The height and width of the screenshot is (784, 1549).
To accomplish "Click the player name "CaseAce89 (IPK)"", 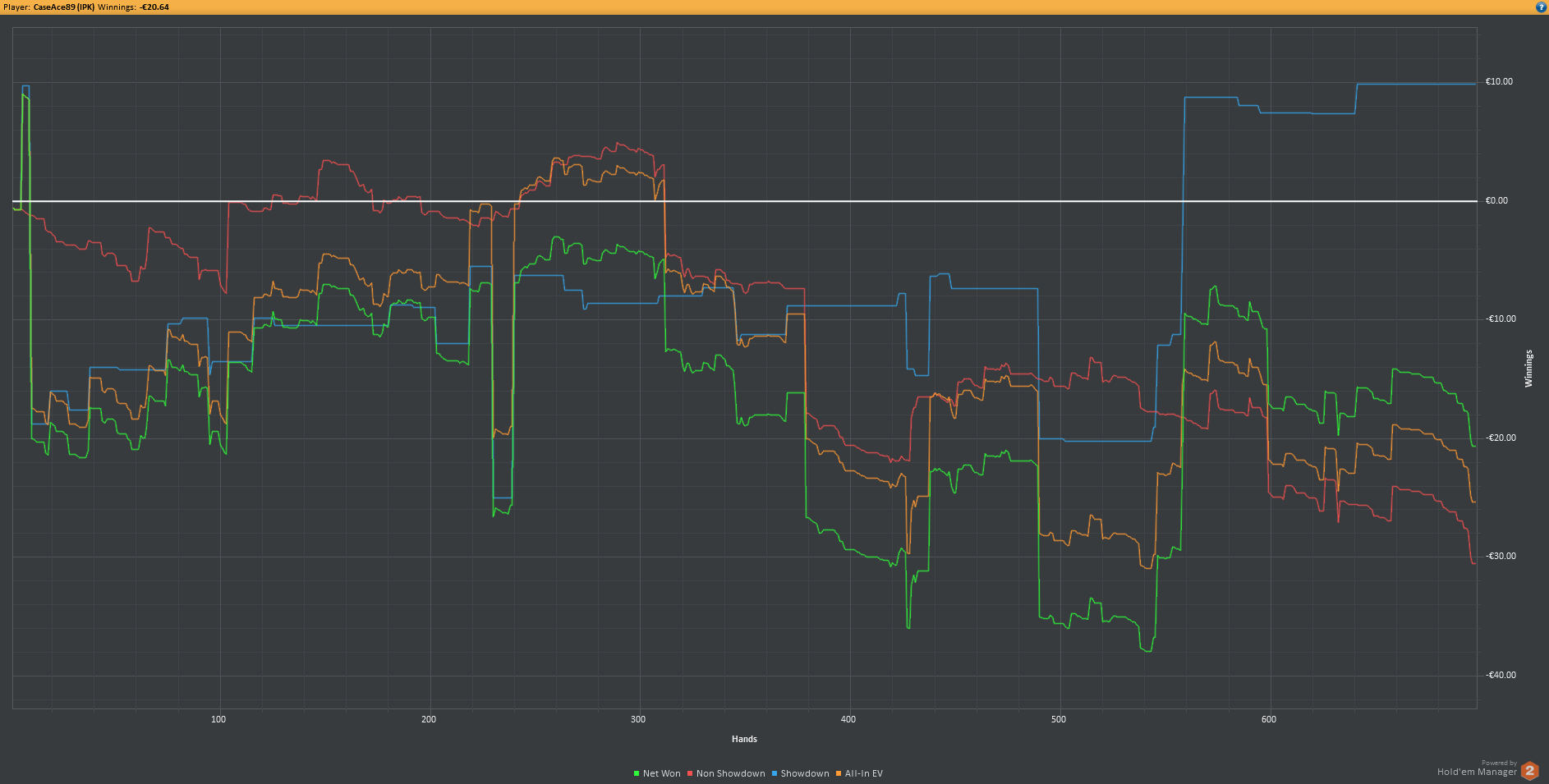I will pos(64,7).
